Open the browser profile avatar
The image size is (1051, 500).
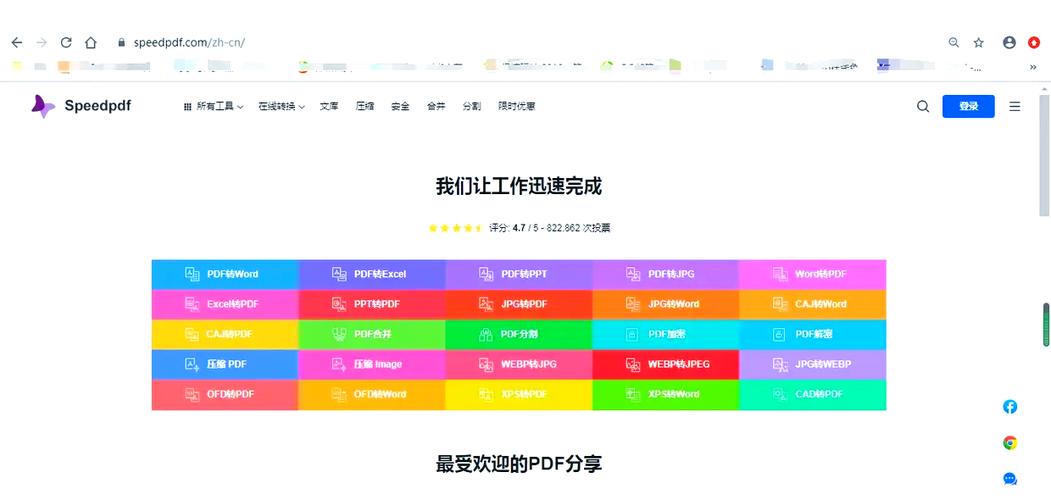point(1009,42)
